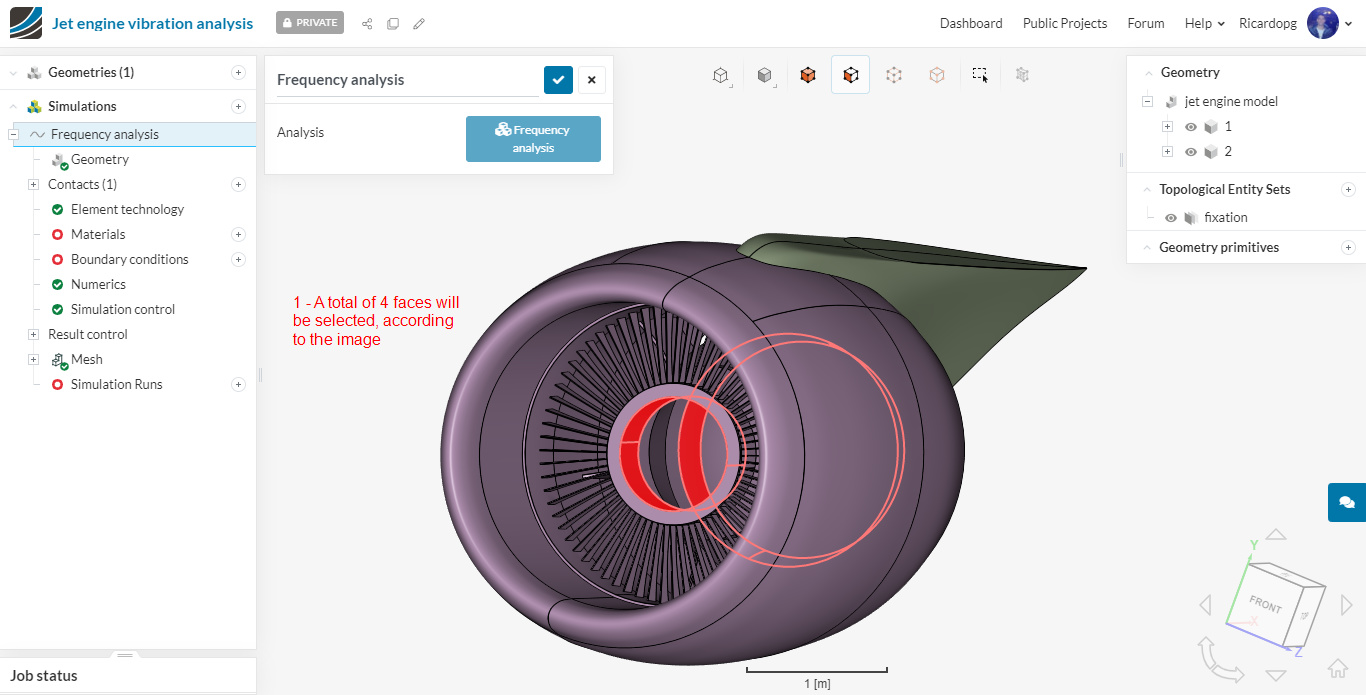Share project via share icon
Screen dimensions: 1366x695
(367, 23)
